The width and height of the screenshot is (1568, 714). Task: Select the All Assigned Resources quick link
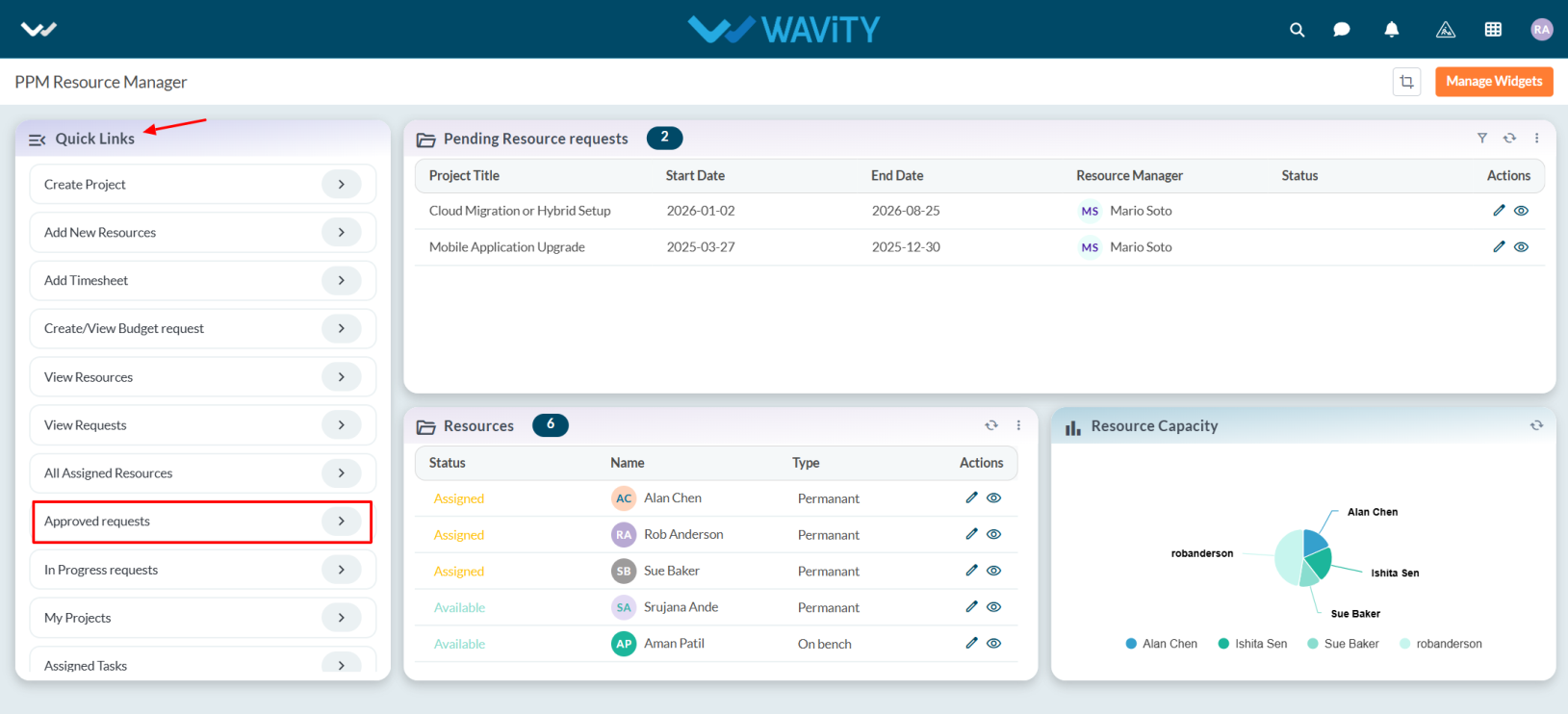[x=203, y=472]
